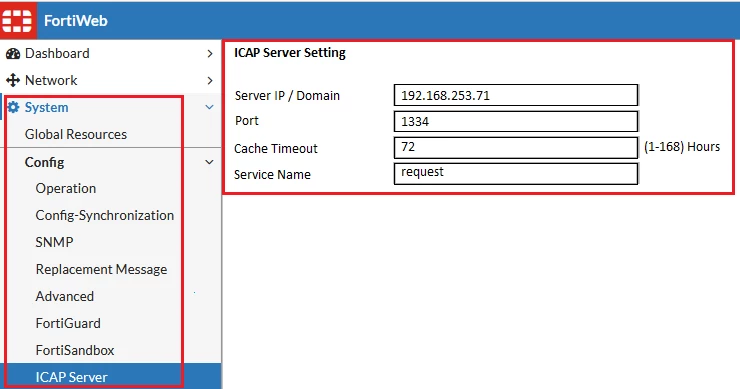Expand the Network menu chevron
Screen dimensions: 740x389
[x=210, y=81]
